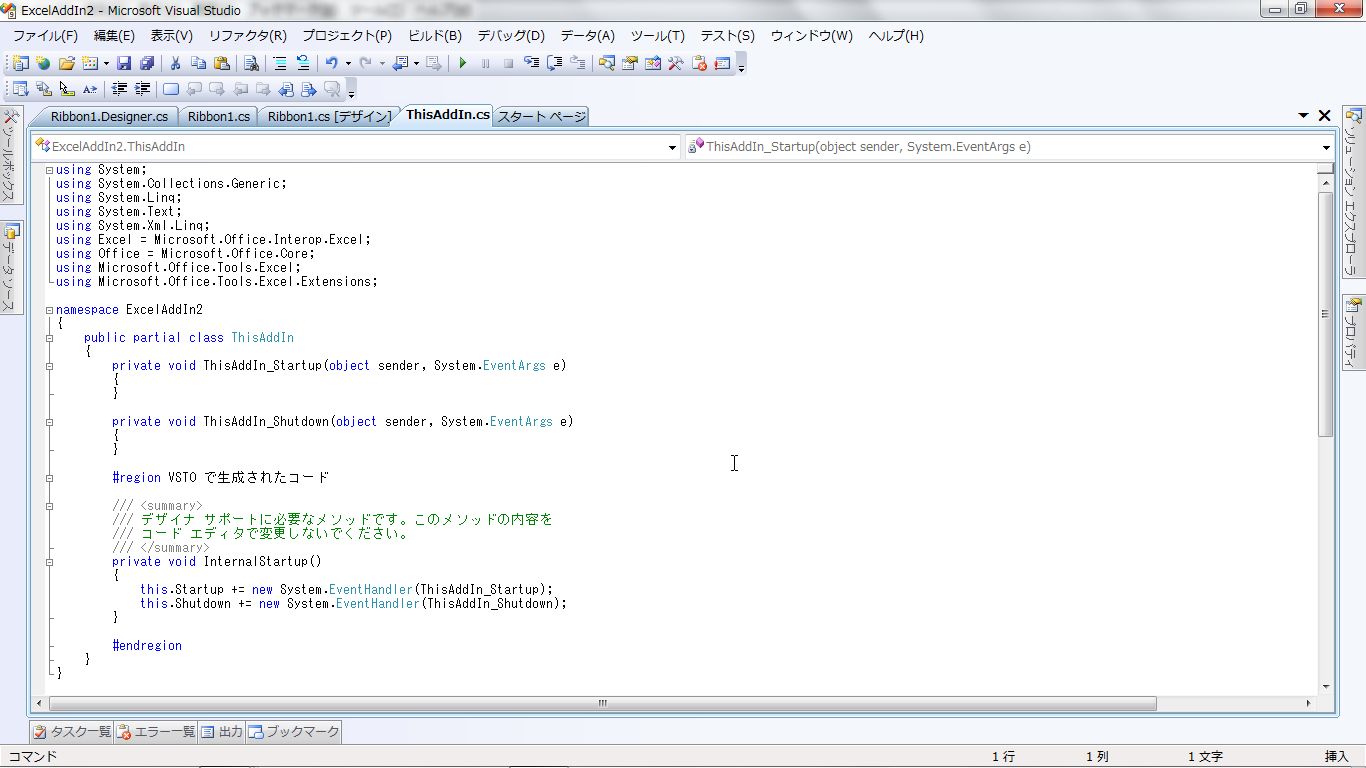Collapse the namespace ExcelAddIn2 outlining box
The width and height of the screenshot is (1366, 768).
click(50, 310)
